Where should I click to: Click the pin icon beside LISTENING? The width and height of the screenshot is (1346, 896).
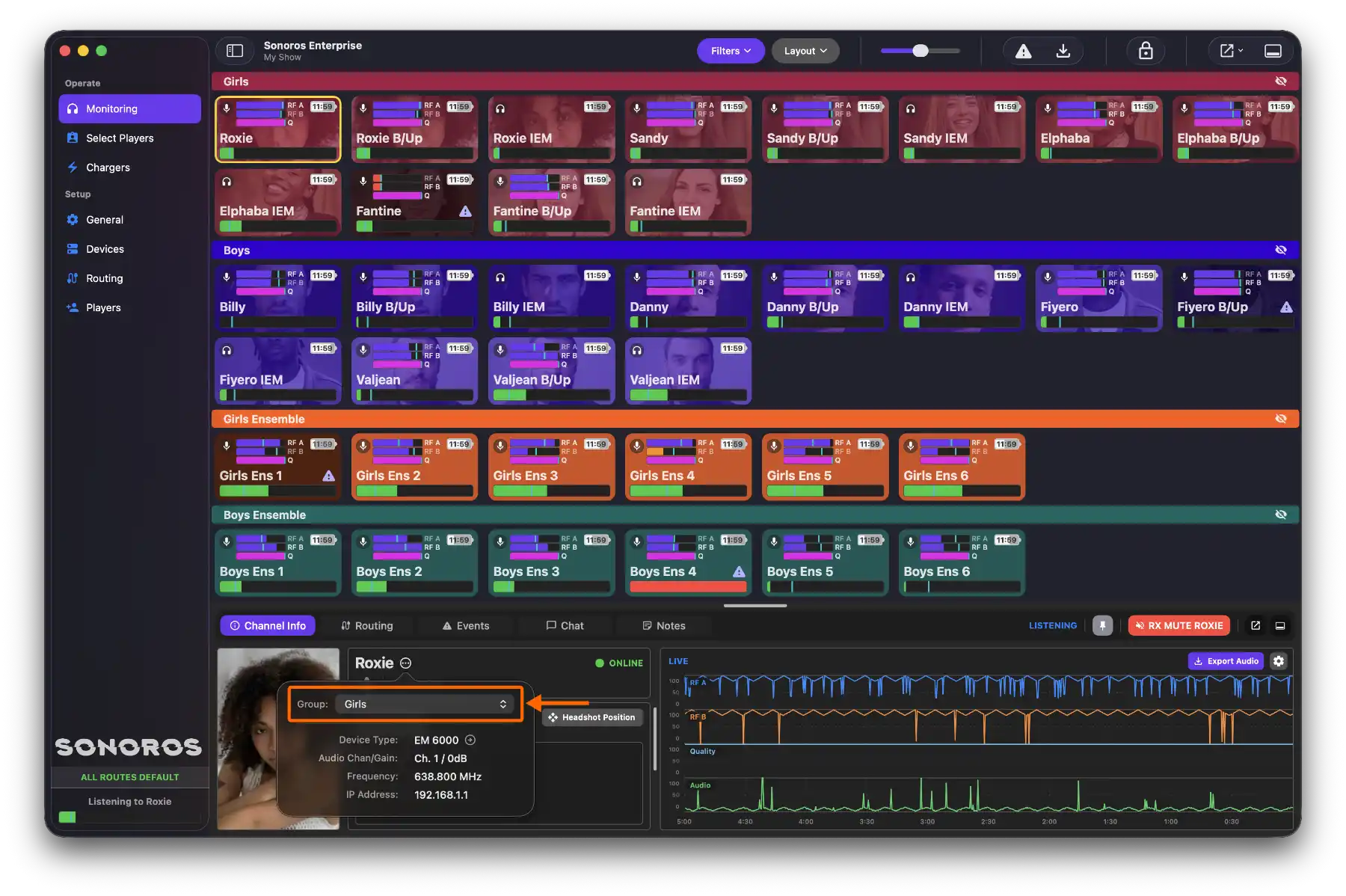click(1102, 625)
